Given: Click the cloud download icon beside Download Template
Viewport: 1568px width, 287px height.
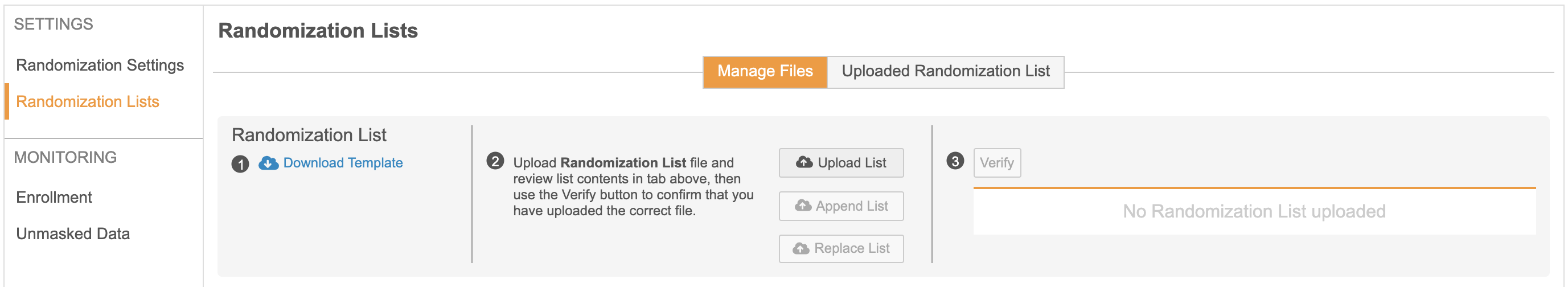Looking at the screenshot, I should pos(268,163).
